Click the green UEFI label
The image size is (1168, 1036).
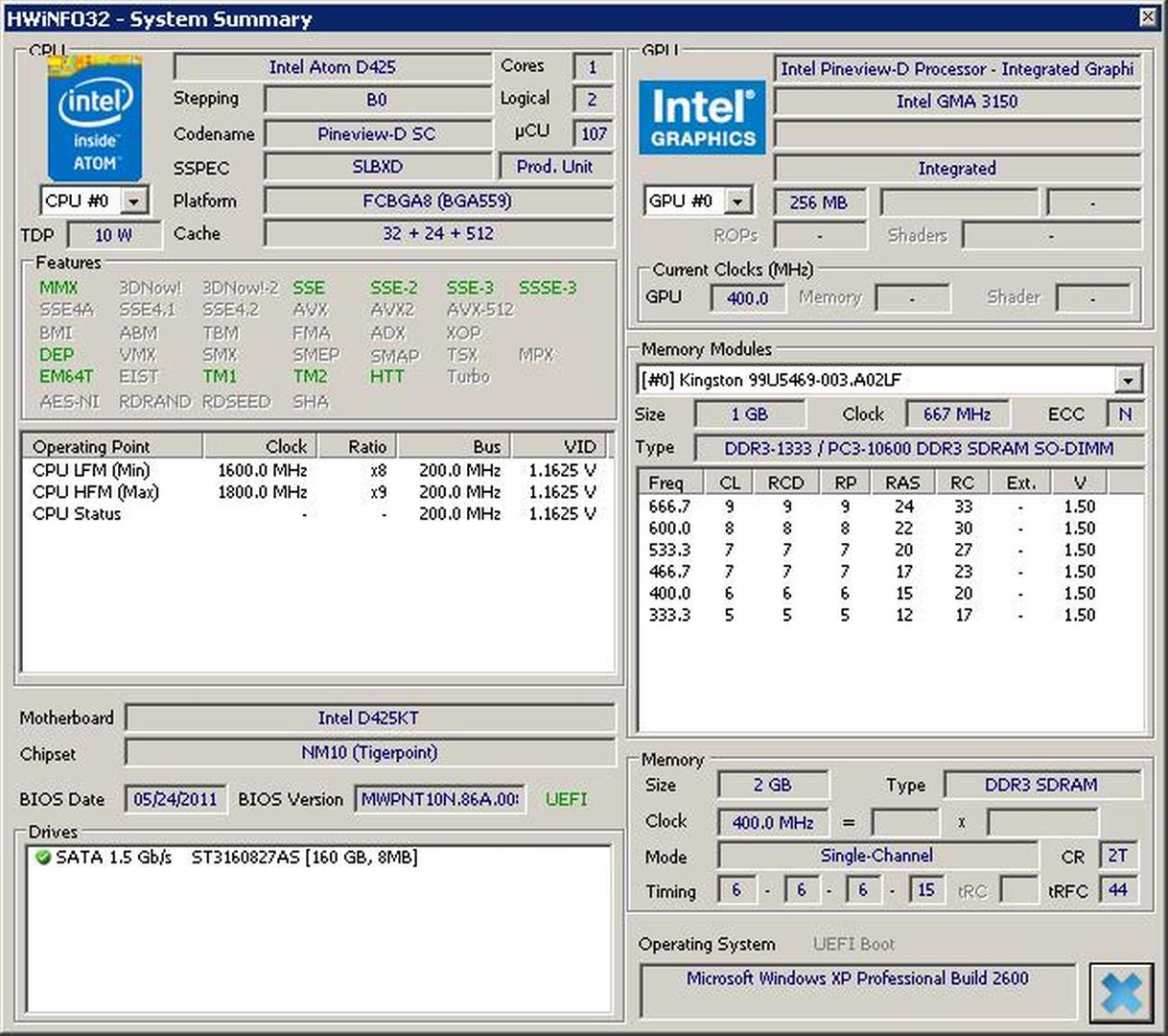(x=566, y=799)
